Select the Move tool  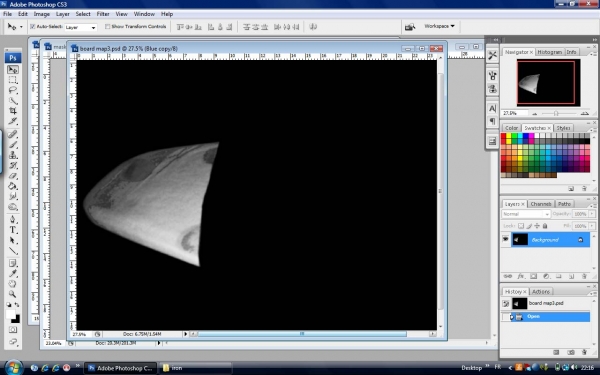(13, 70)
